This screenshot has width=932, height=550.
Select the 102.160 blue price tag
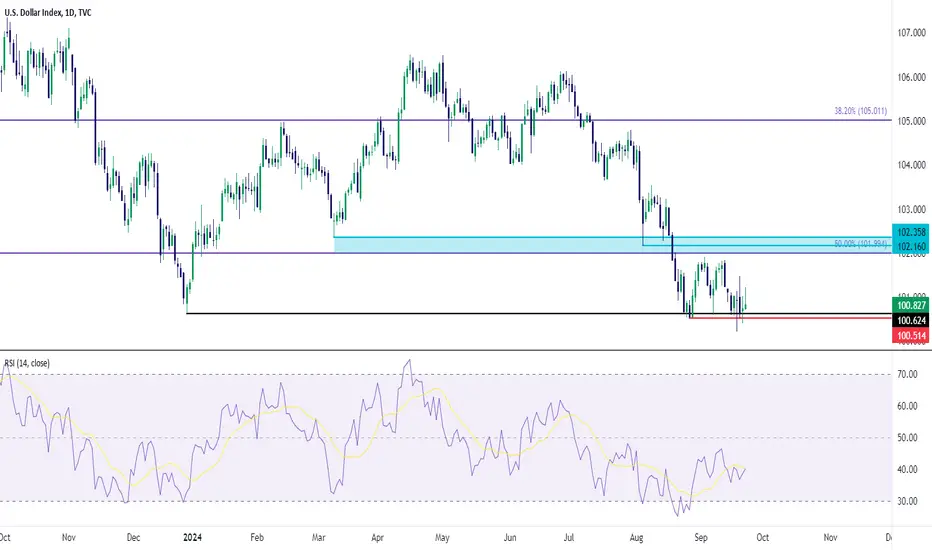(x=911, y=246)
